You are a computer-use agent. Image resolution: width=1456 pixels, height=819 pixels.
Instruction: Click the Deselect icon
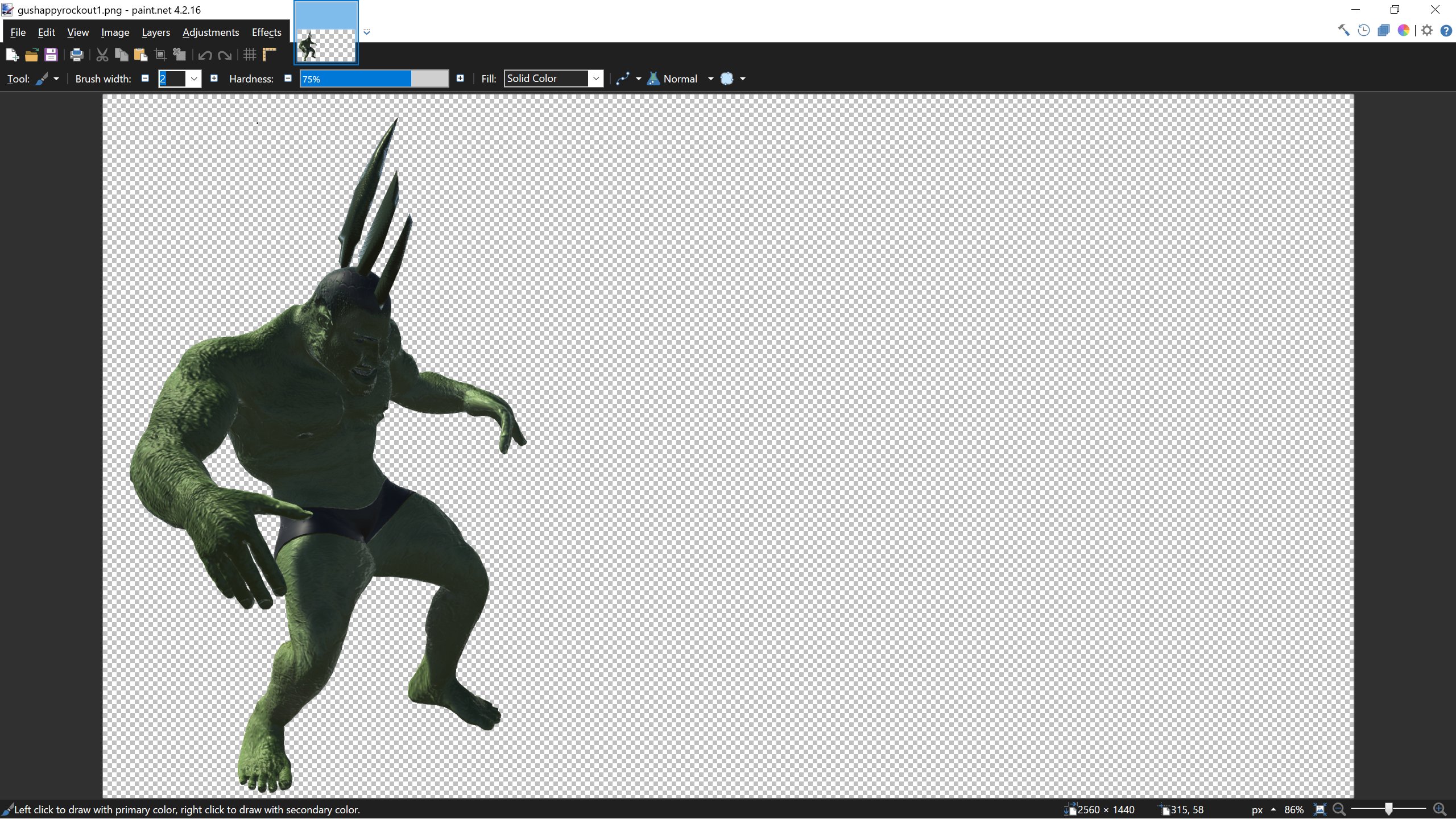(x=180, y=55)
